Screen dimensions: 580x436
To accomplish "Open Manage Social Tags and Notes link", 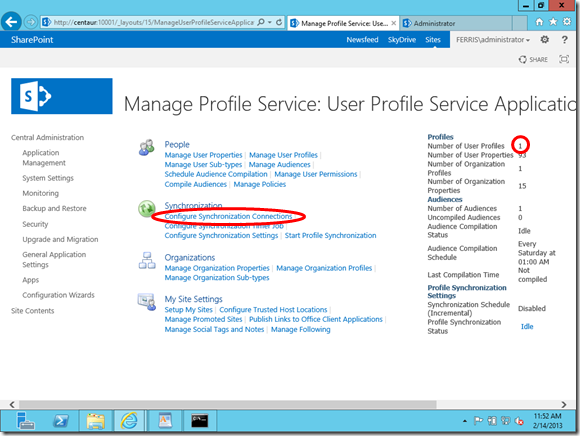I will pyautogui.click(x=214, y=329).
